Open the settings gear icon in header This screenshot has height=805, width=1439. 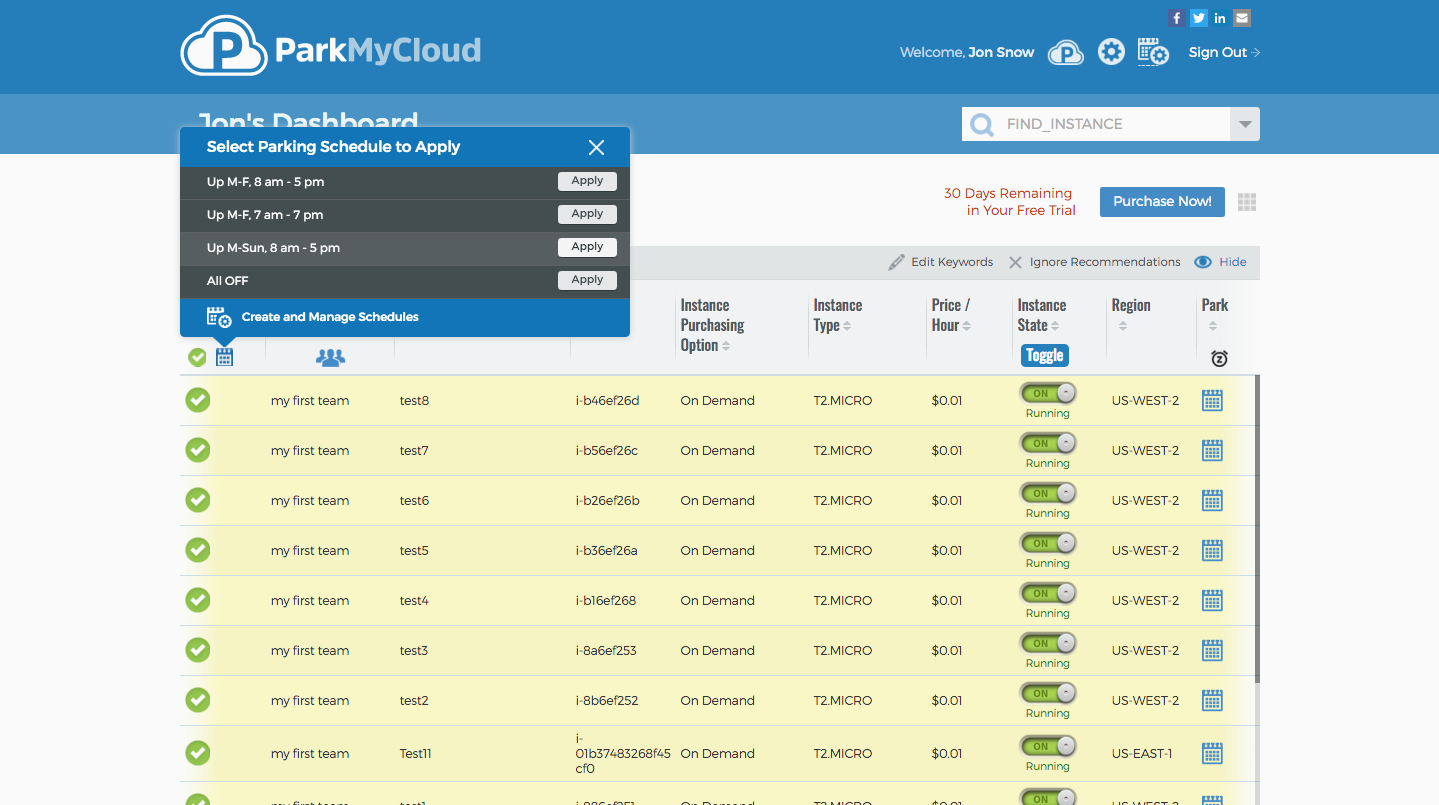tap(1111, 52)
